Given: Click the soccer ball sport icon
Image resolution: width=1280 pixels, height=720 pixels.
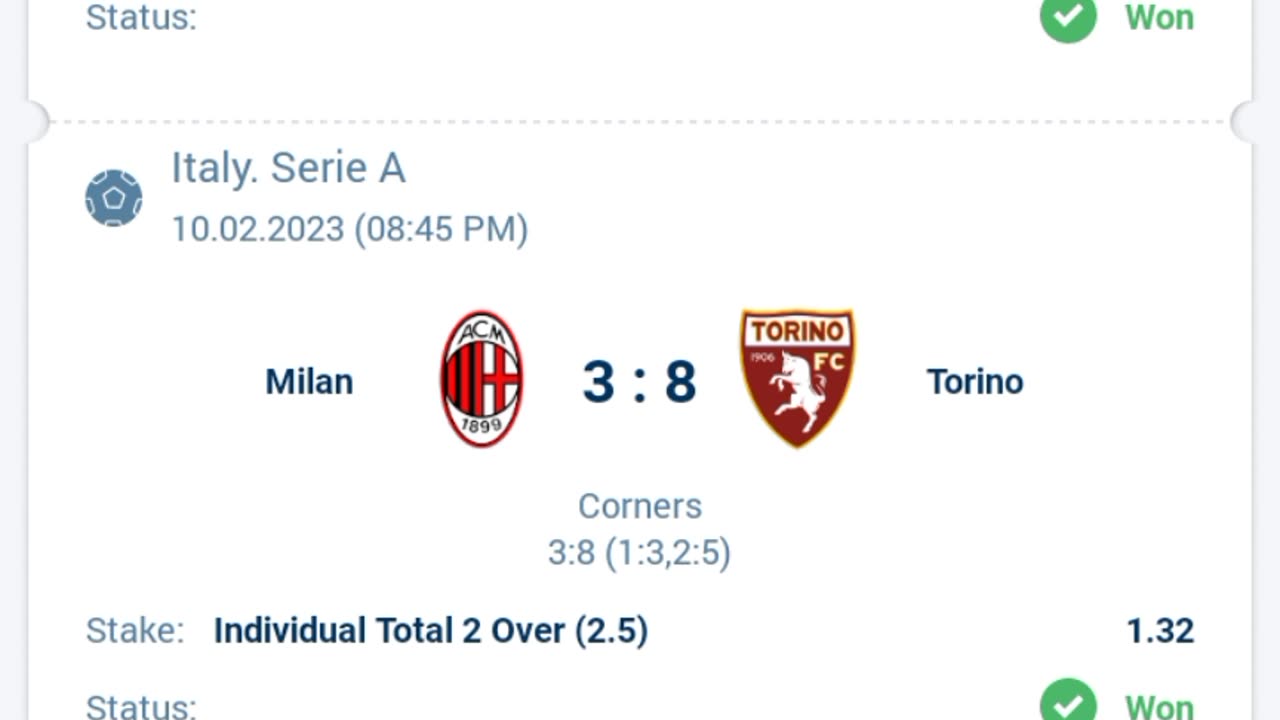Looking at the screenshot, I should pos(113,198).
